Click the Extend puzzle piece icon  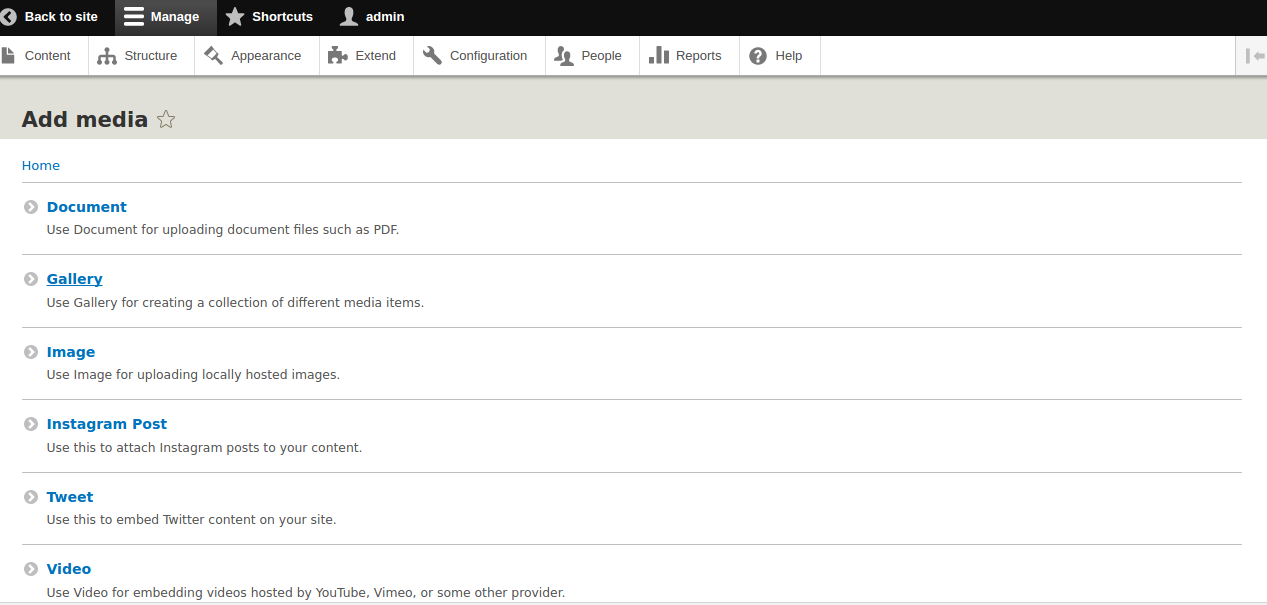pos(338,56)
